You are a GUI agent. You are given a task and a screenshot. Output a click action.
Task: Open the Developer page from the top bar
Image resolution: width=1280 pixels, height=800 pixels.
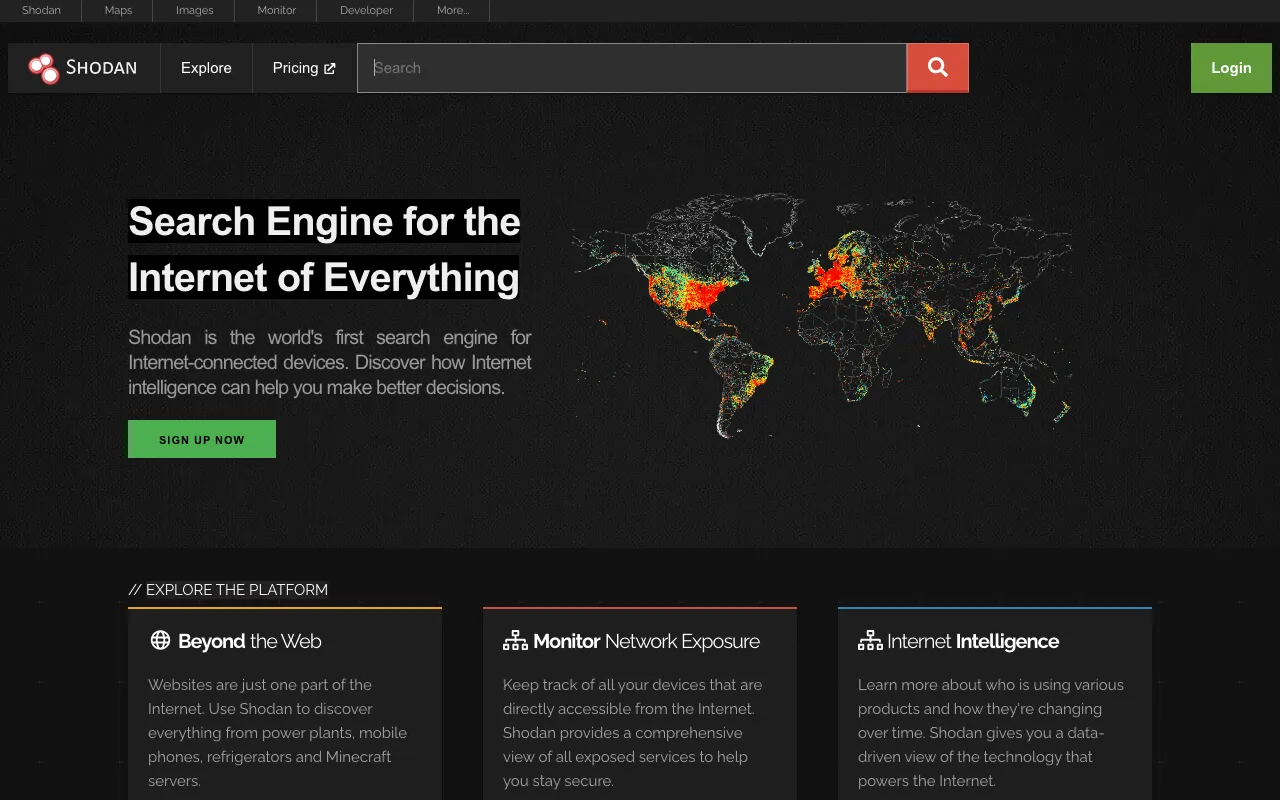(x=364, y=10)
